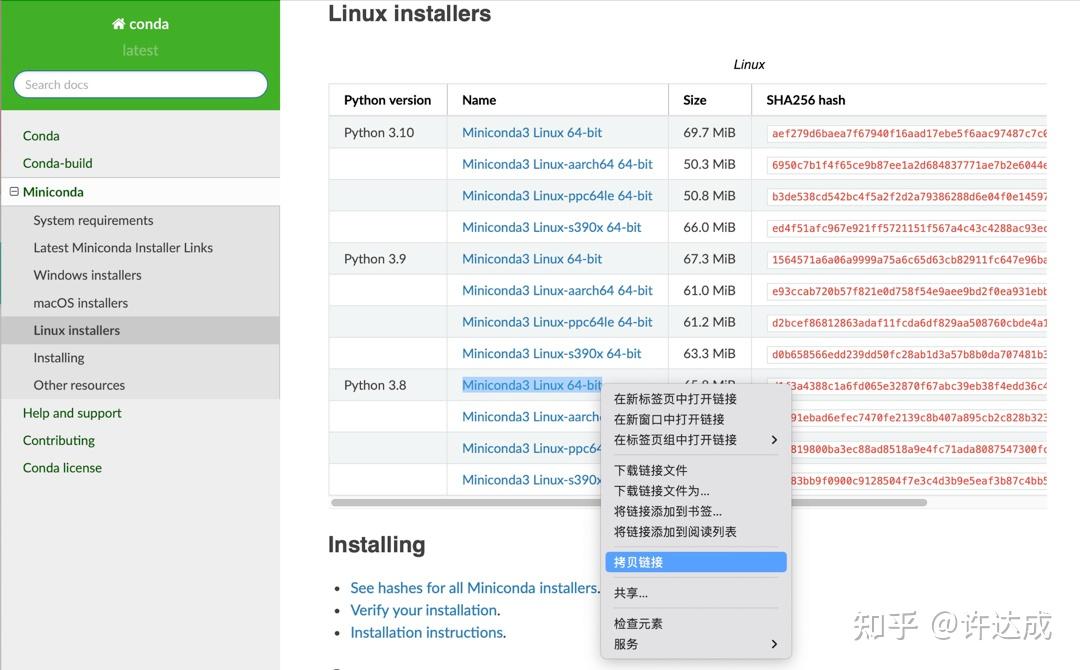Click the 67.3 MiB size cell
The height and width of the screenshot is (670, 1080).
tap(709, 259)
